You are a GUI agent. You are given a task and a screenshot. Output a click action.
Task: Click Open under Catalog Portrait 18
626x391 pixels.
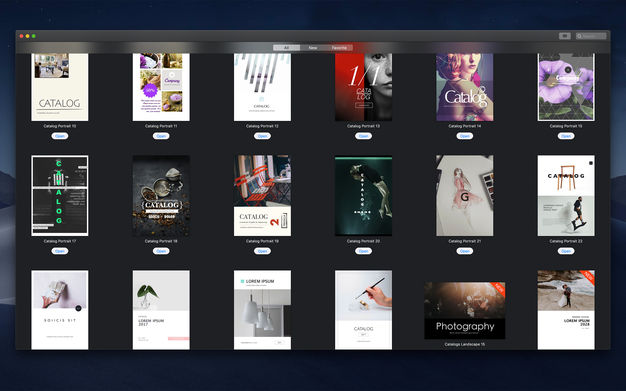click(x=161, y=251)
